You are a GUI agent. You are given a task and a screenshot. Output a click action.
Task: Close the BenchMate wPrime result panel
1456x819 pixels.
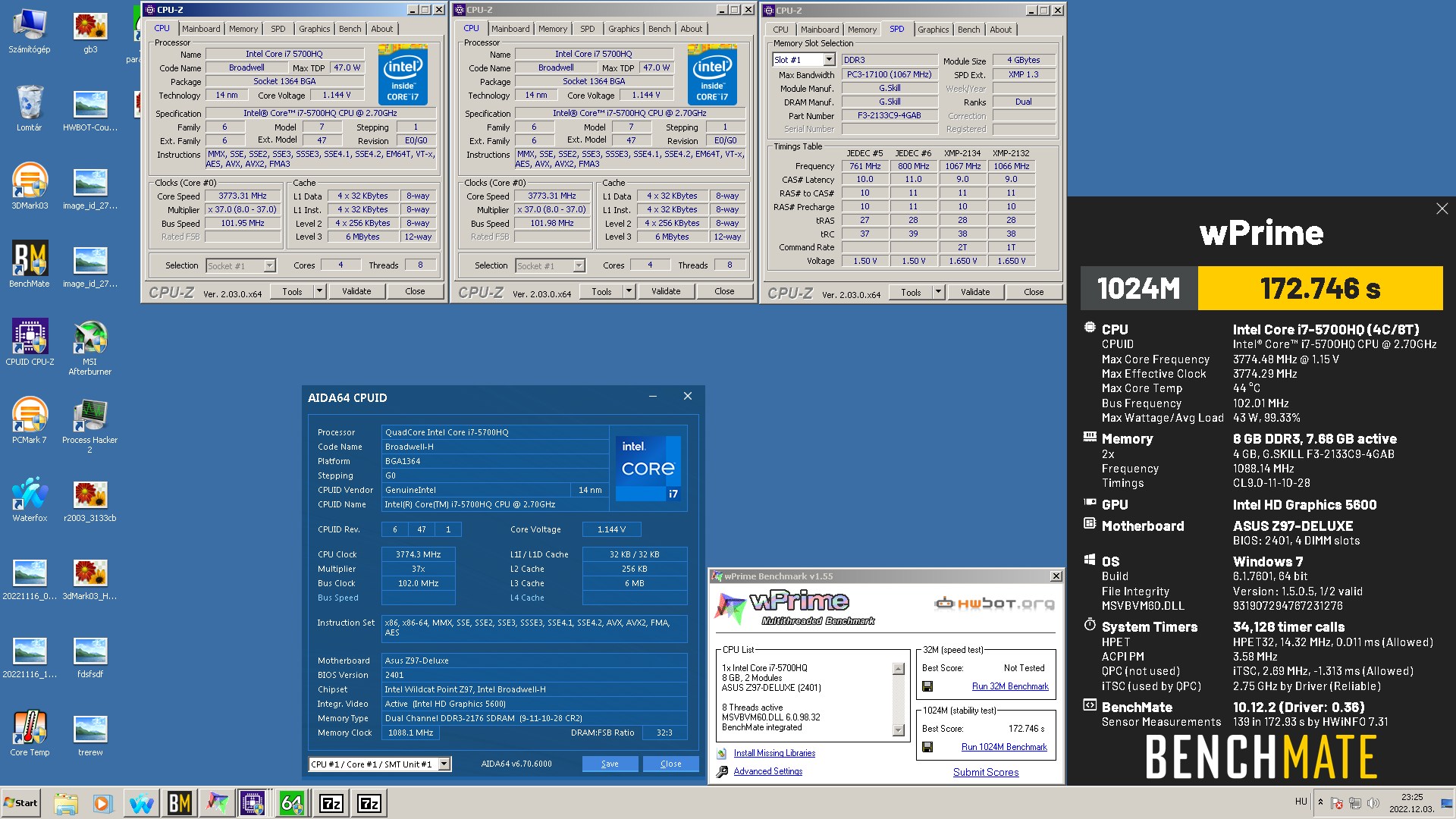pyautogui.click(x=1442, y=209)
